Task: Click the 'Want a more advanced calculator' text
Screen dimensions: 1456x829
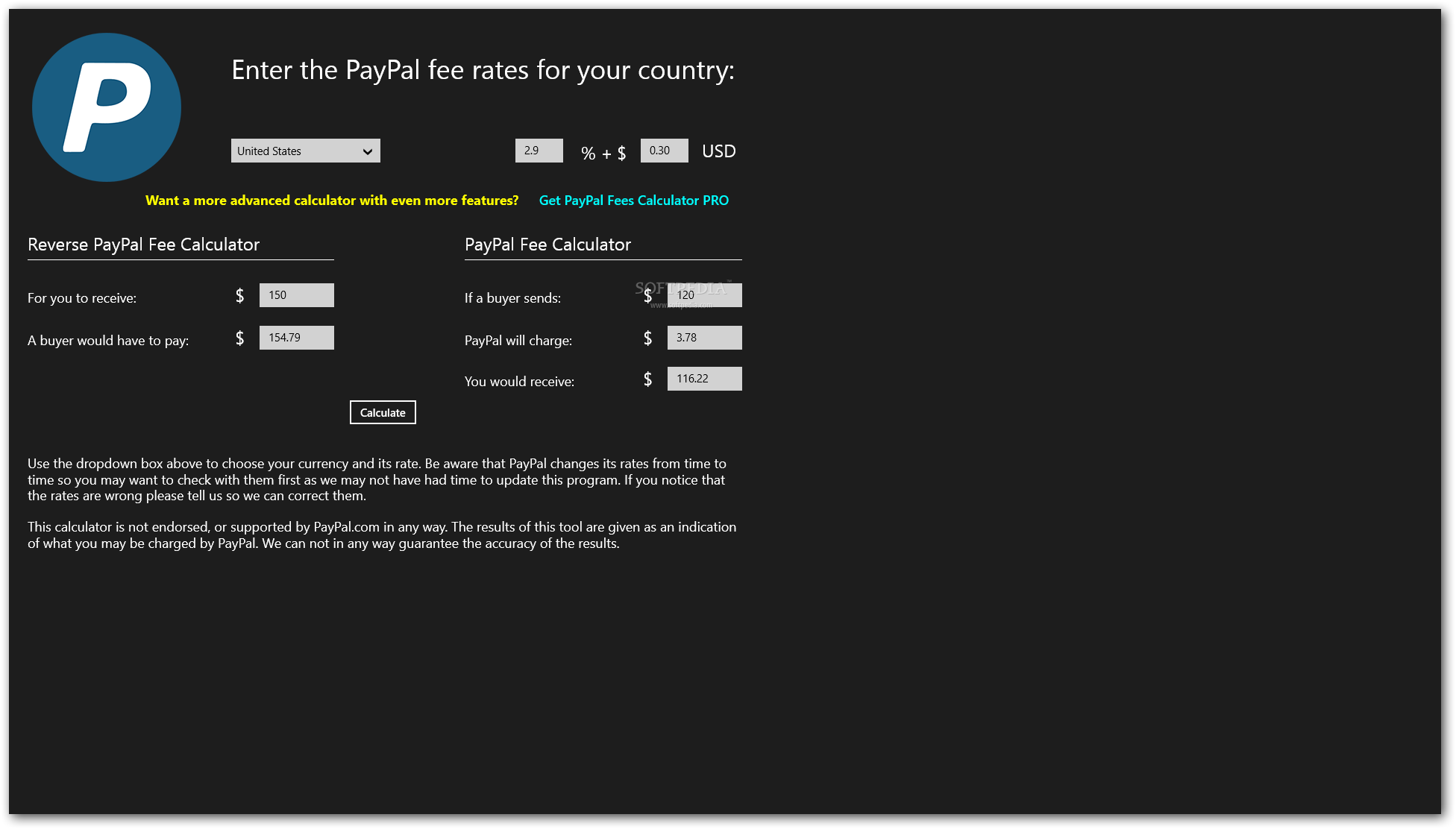Action: 332,201
